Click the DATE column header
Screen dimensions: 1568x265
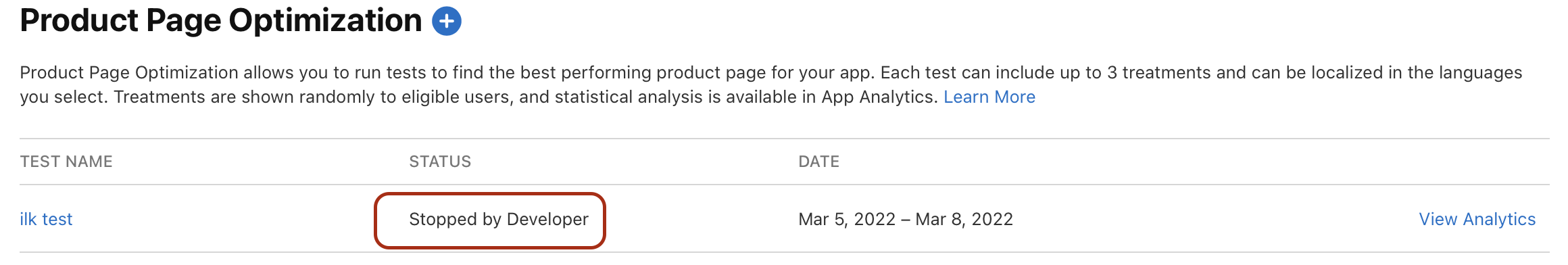pos(818,162)
